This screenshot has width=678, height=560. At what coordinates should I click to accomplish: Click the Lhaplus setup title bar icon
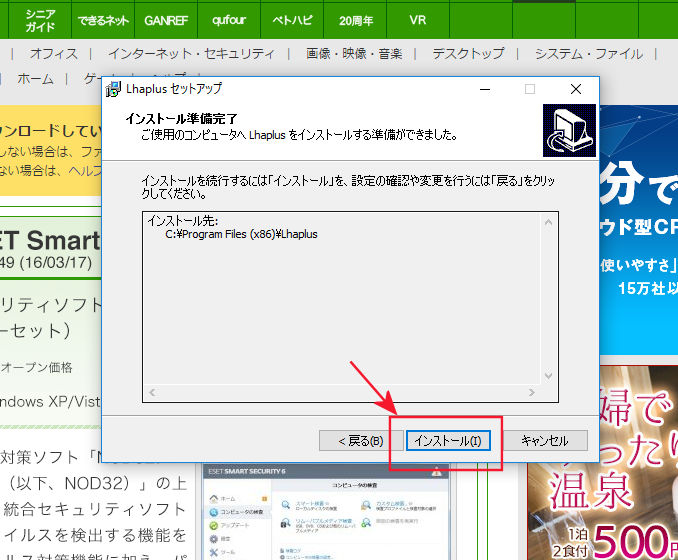[x=113, y=89]
